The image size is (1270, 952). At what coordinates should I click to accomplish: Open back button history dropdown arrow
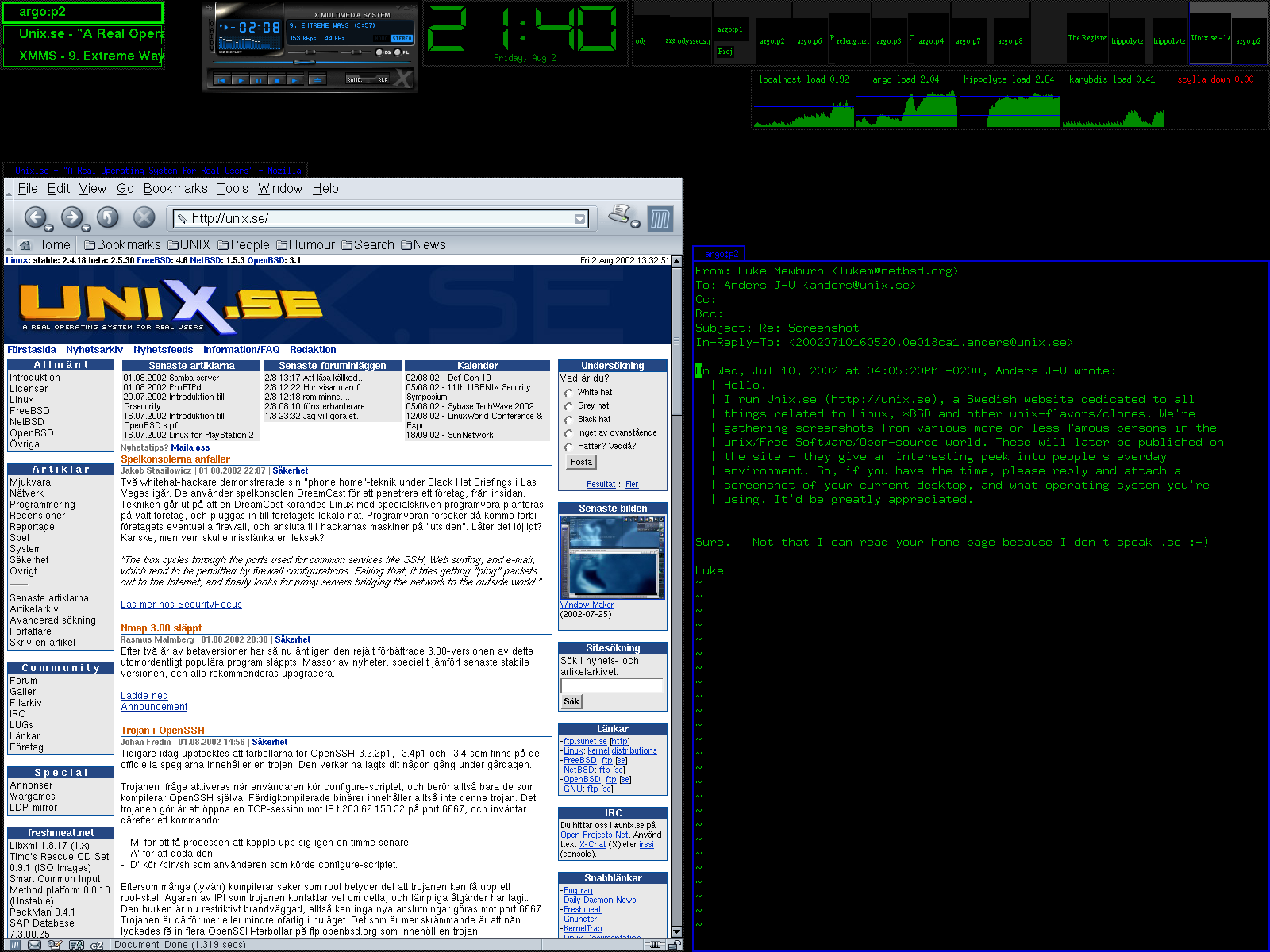(x=48, y=226)
